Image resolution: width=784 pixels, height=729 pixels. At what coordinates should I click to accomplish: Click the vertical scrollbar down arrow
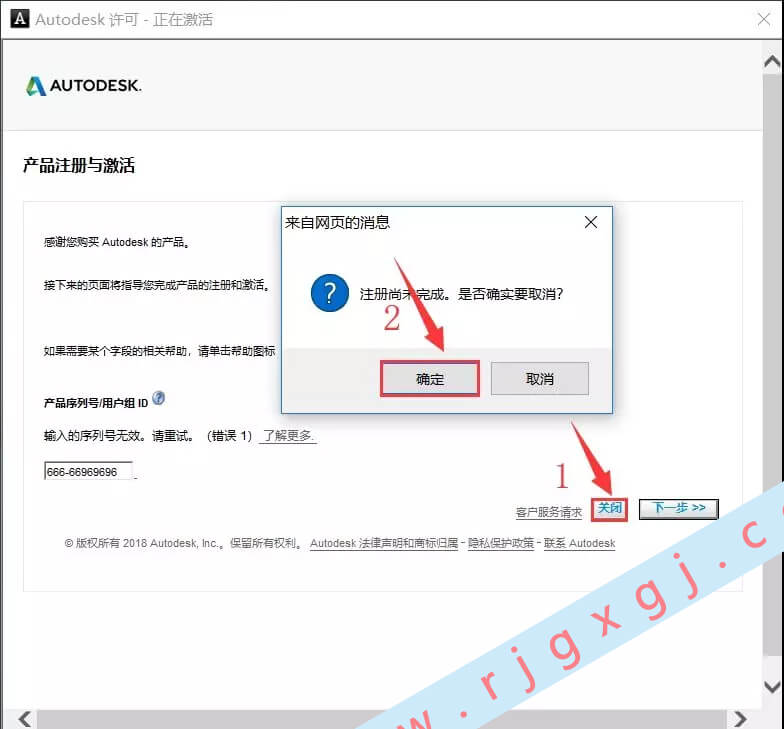click(772, 686)
